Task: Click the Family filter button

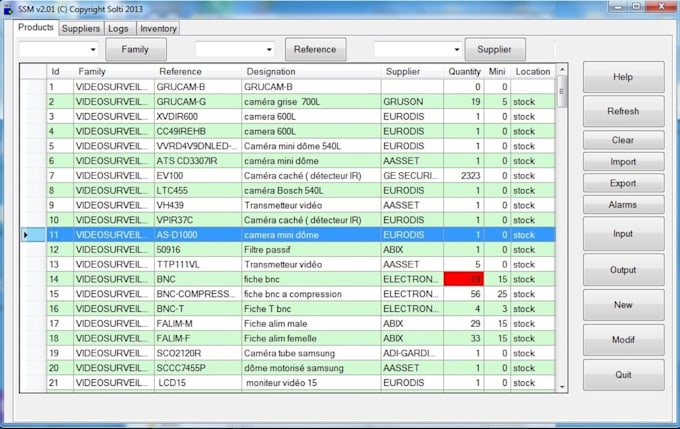Action: pyautogui.click(x=136, y=49)
